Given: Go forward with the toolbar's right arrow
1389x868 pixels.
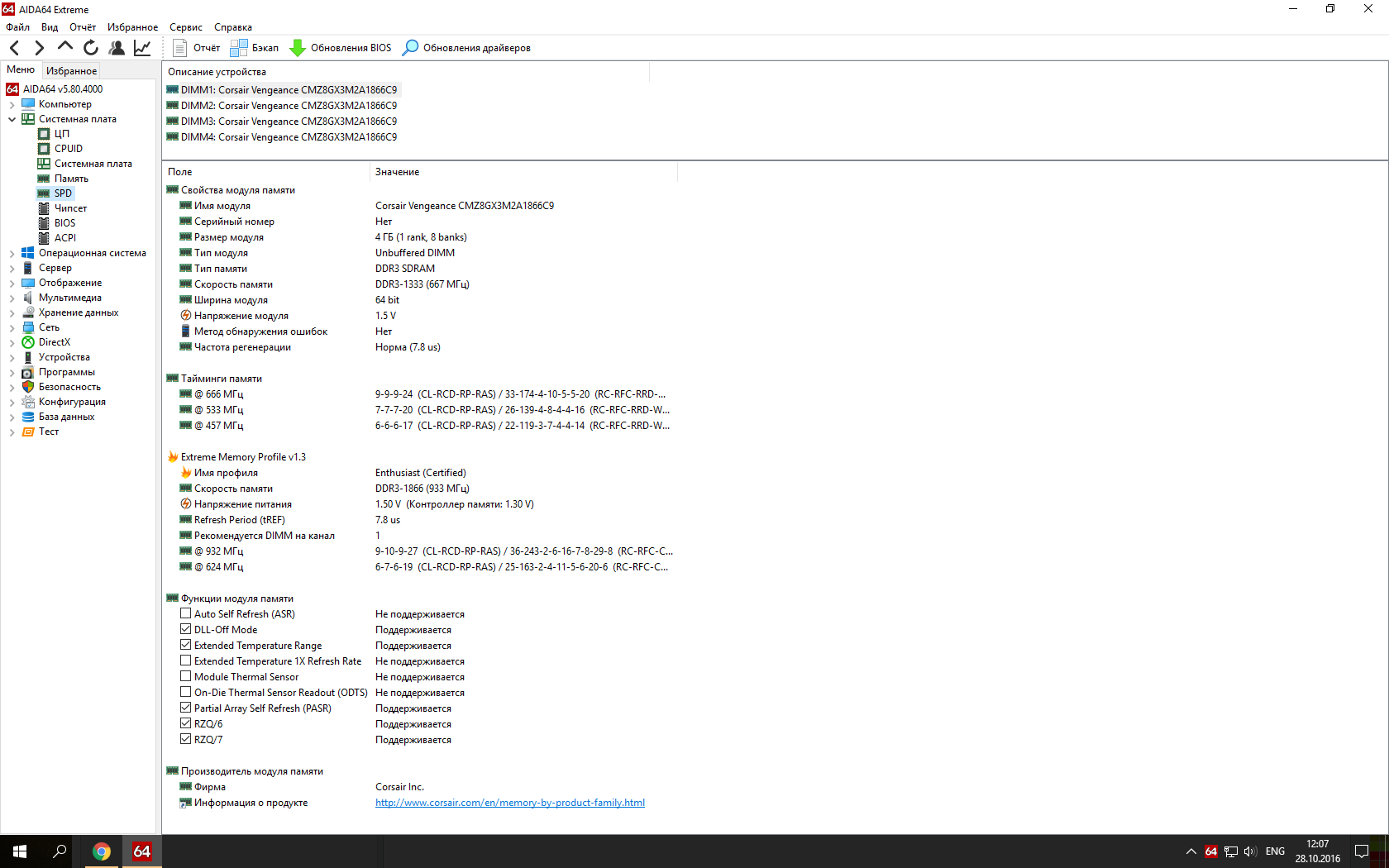Looking at the screenshot, I should (39, 48).
